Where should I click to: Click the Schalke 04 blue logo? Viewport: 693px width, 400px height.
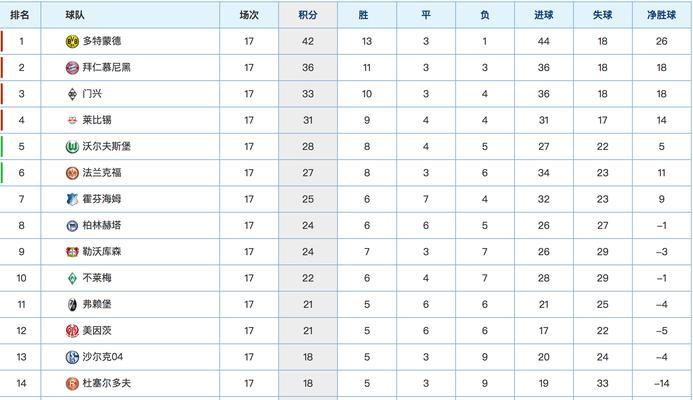pyautogui.click(x=72, y=357)
